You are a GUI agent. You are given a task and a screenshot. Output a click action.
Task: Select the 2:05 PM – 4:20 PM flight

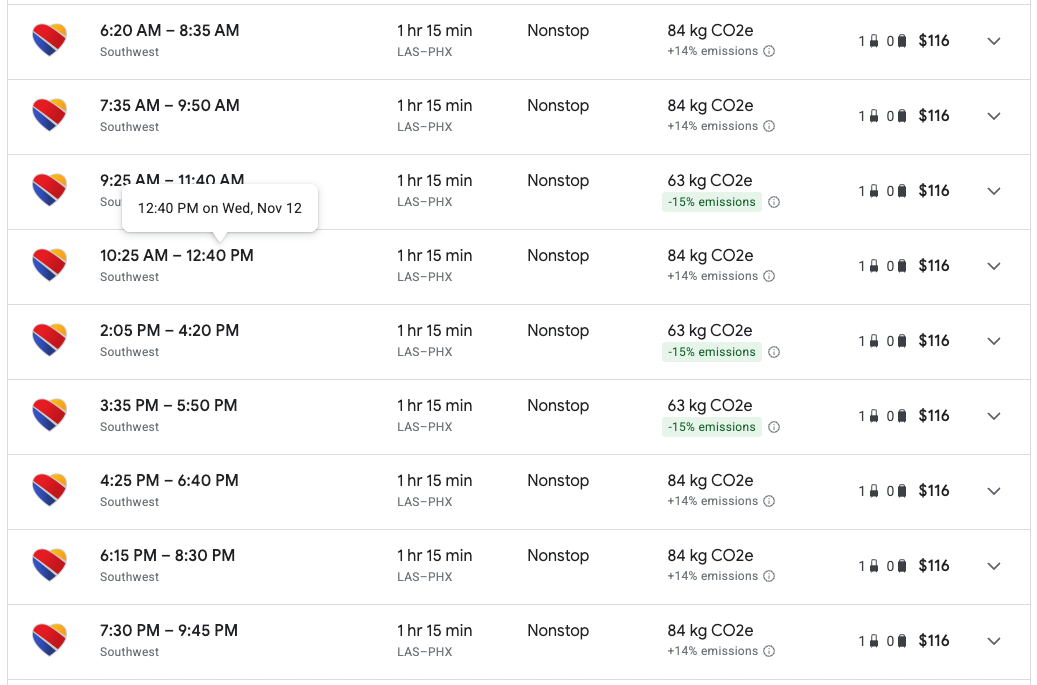[169, 331]
